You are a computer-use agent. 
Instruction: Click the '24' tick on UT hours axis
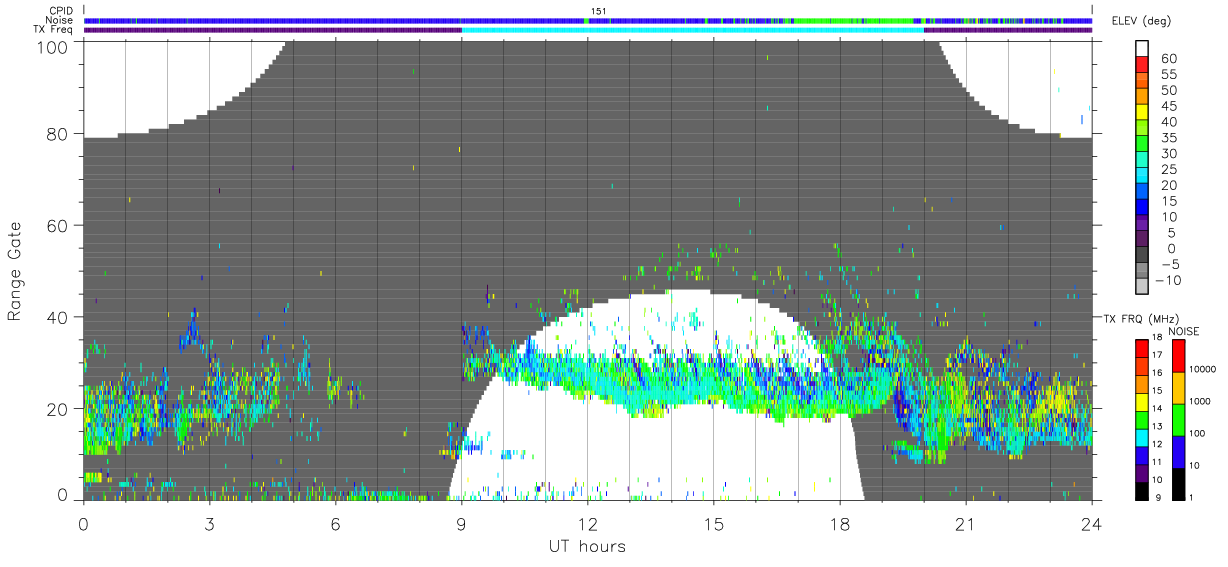point(1091,523)
